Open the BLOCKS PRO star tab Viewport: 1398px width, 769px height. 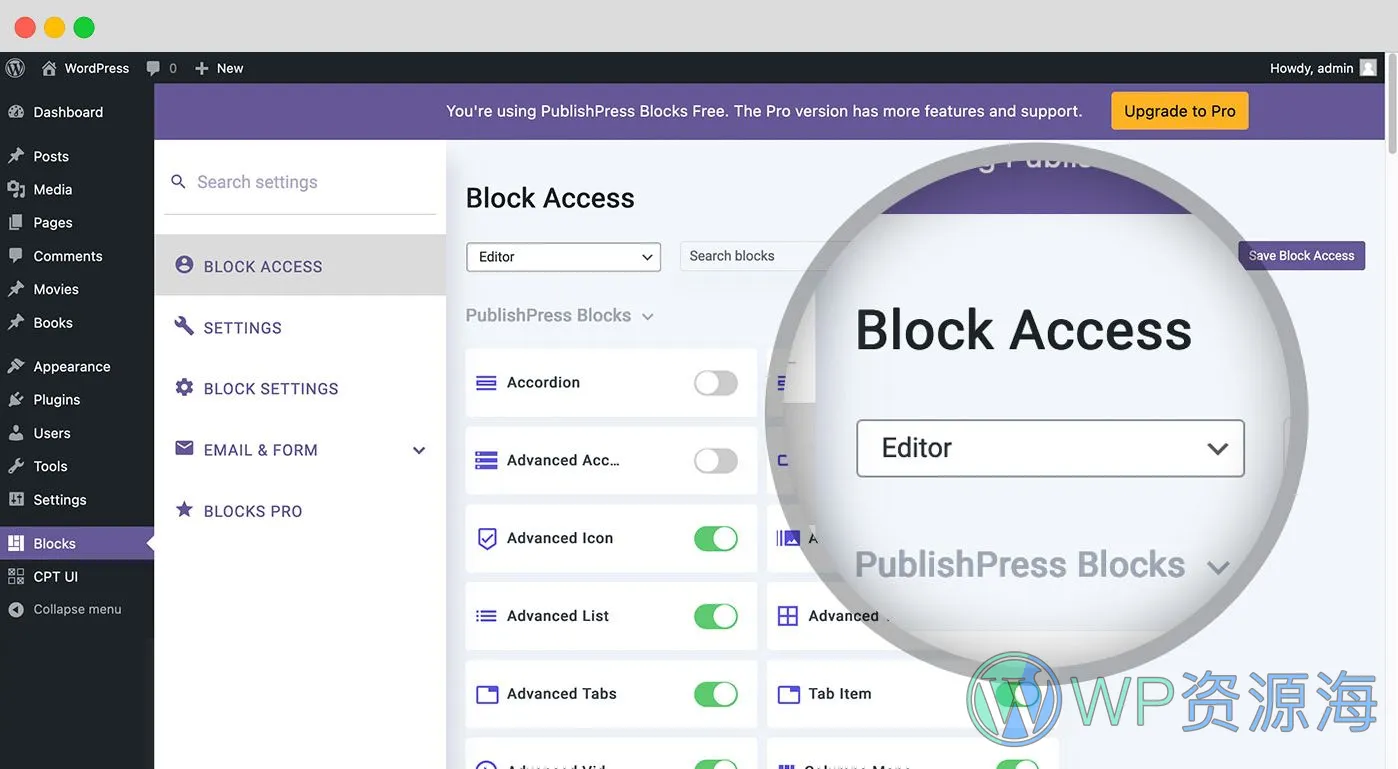(300, 511)
